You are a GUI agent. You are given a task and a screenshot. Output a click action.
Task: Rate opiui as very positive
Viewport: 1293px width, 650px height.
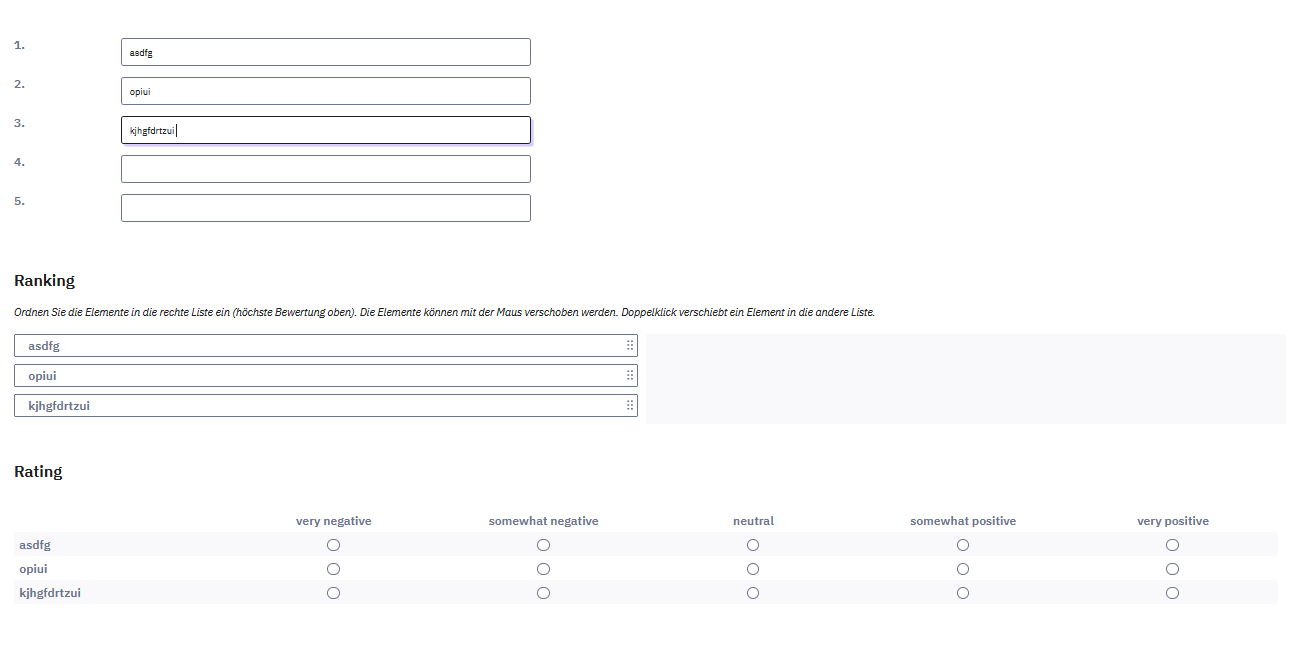pos(1172,569)
